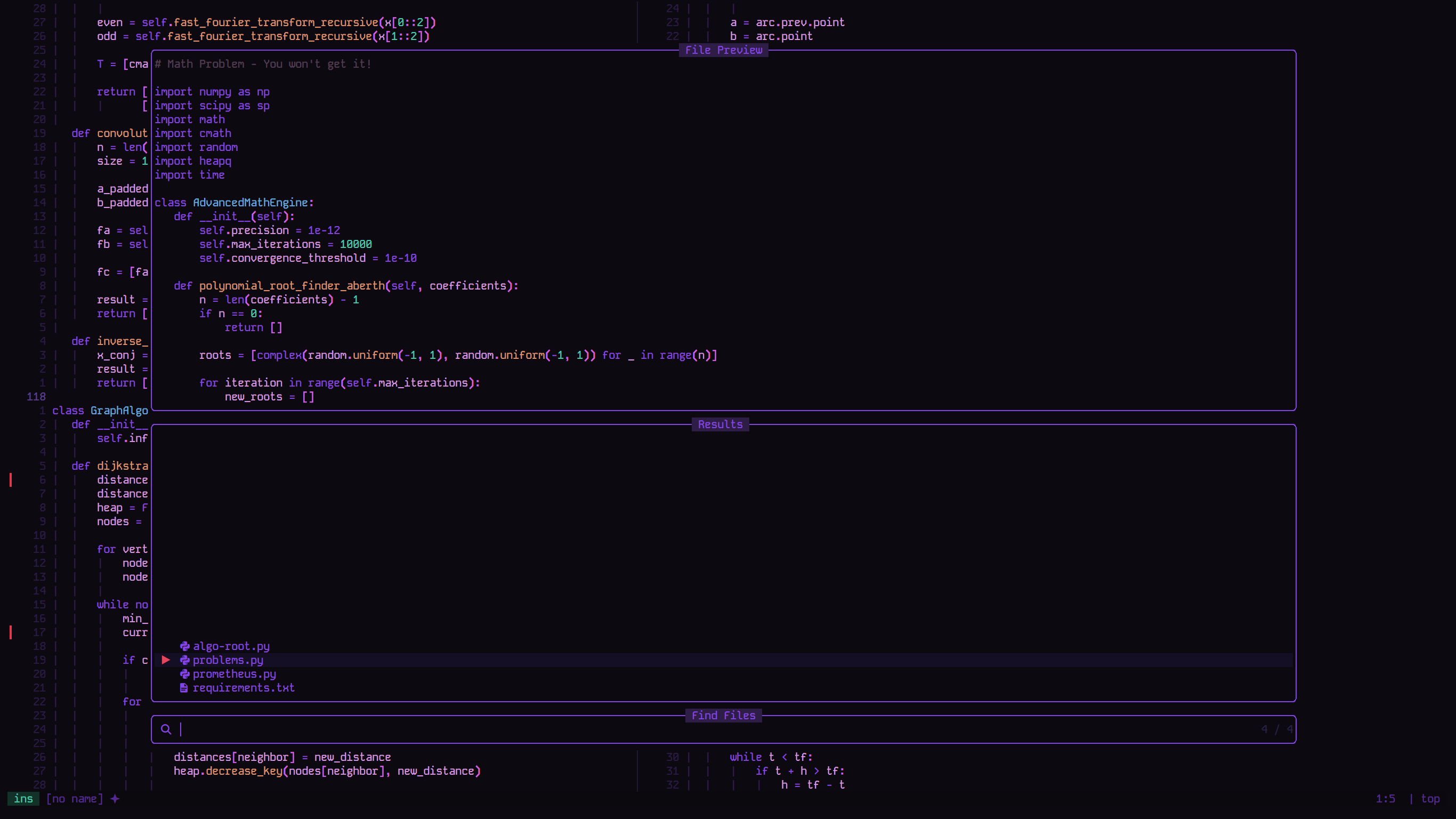Click 'new_roots = []' line in preview
The height and width of the screenshot is (819, 1456).
click(x=270, y=397)
